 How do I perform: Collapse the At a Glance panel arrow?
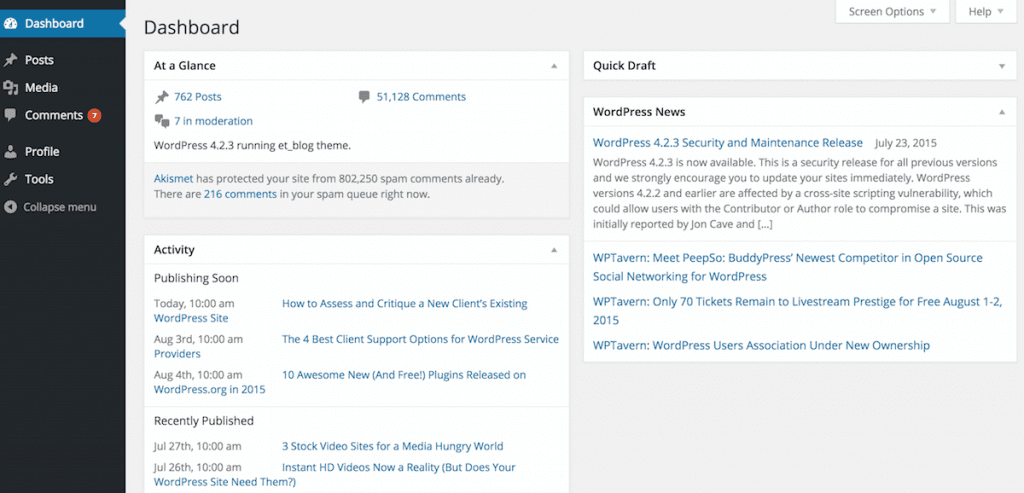554,66
